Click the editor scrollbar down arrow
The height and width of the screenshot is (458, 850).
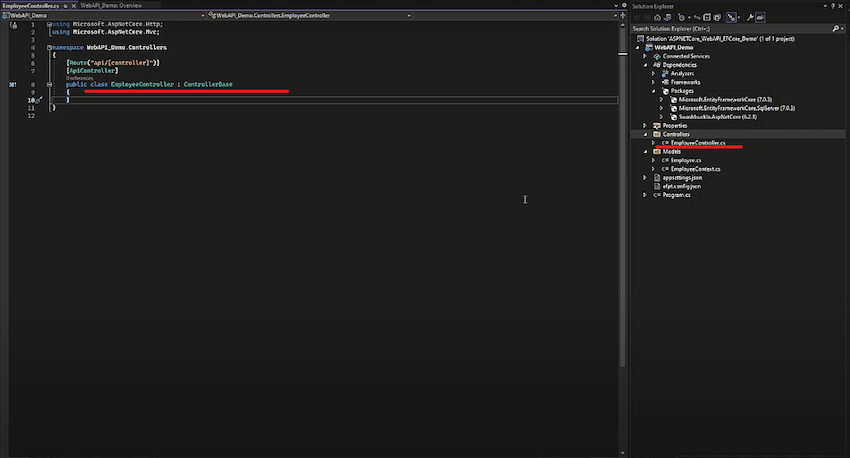pos(622,453)
